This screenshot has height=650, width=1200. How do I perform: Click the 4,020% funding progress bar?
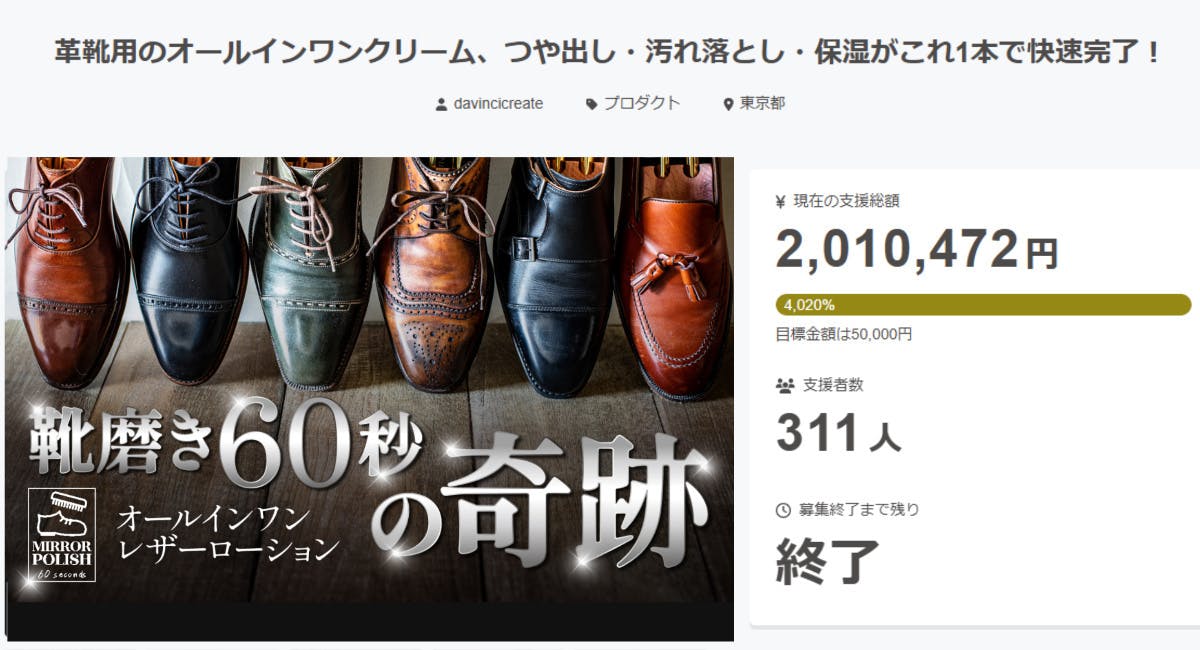point(982,304)
